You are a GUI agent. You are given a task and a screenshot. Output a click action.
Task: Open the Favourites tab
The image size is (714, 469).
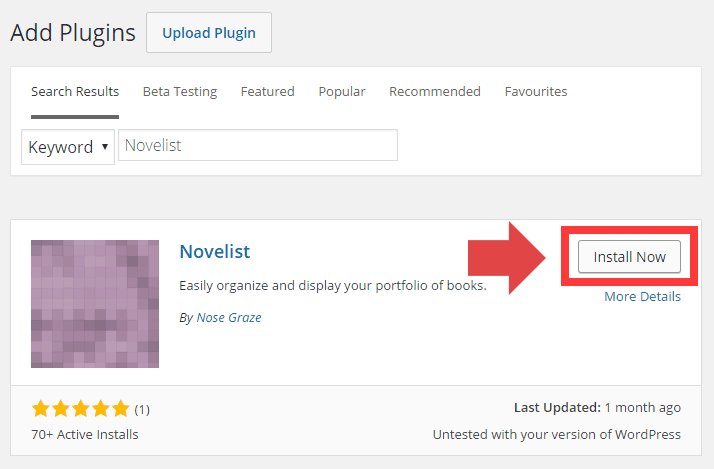tap(536, 91)
